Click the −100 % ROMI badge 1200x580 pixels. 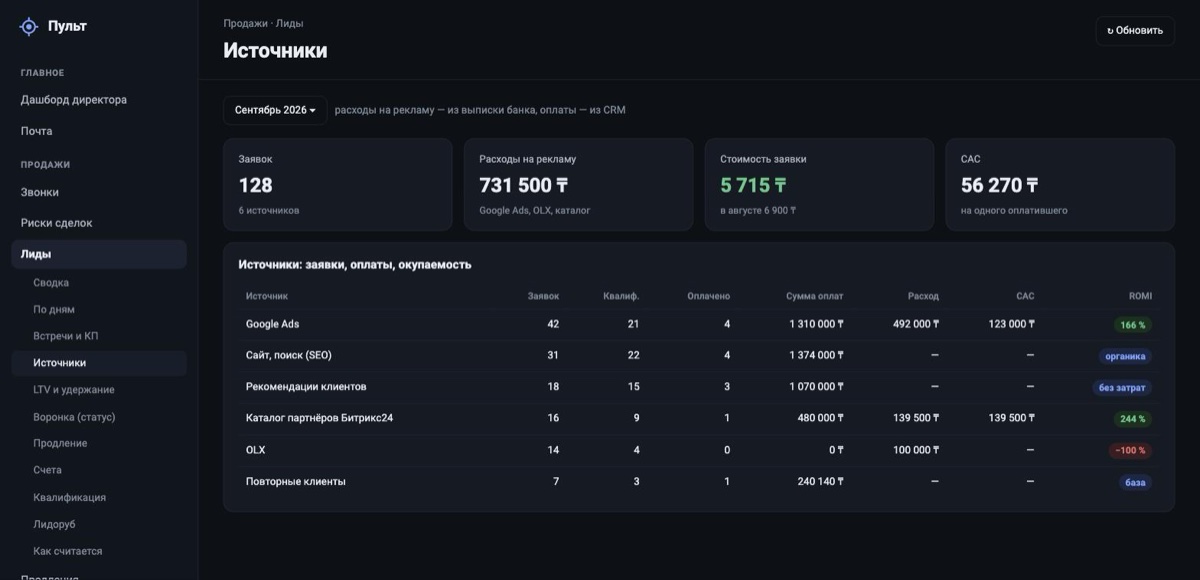tap(1131, 450)
